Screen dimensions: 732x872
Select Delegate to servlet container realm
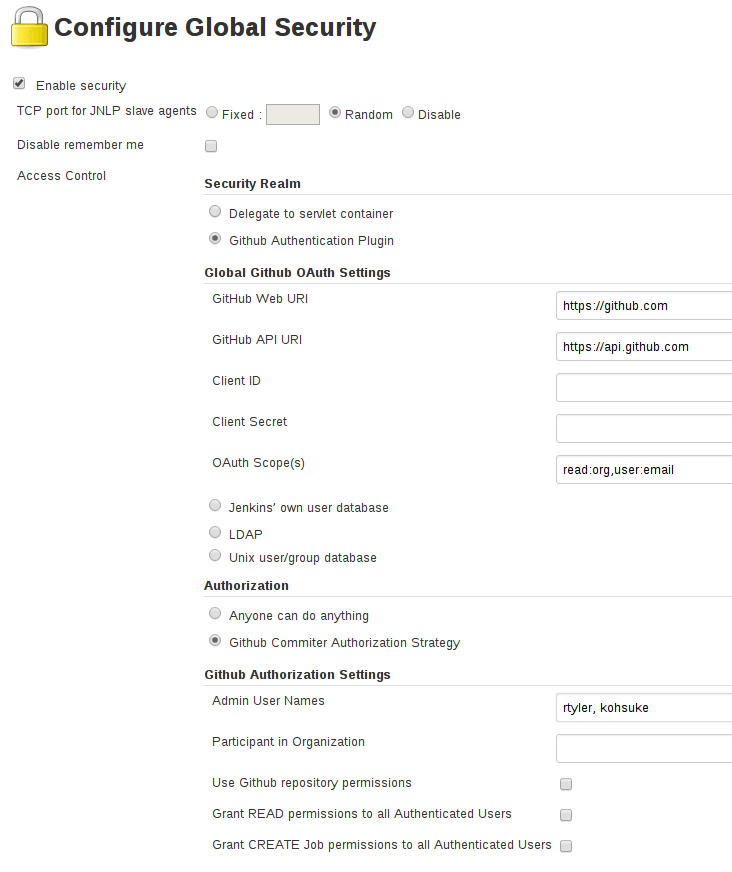(x=215, y=211)
